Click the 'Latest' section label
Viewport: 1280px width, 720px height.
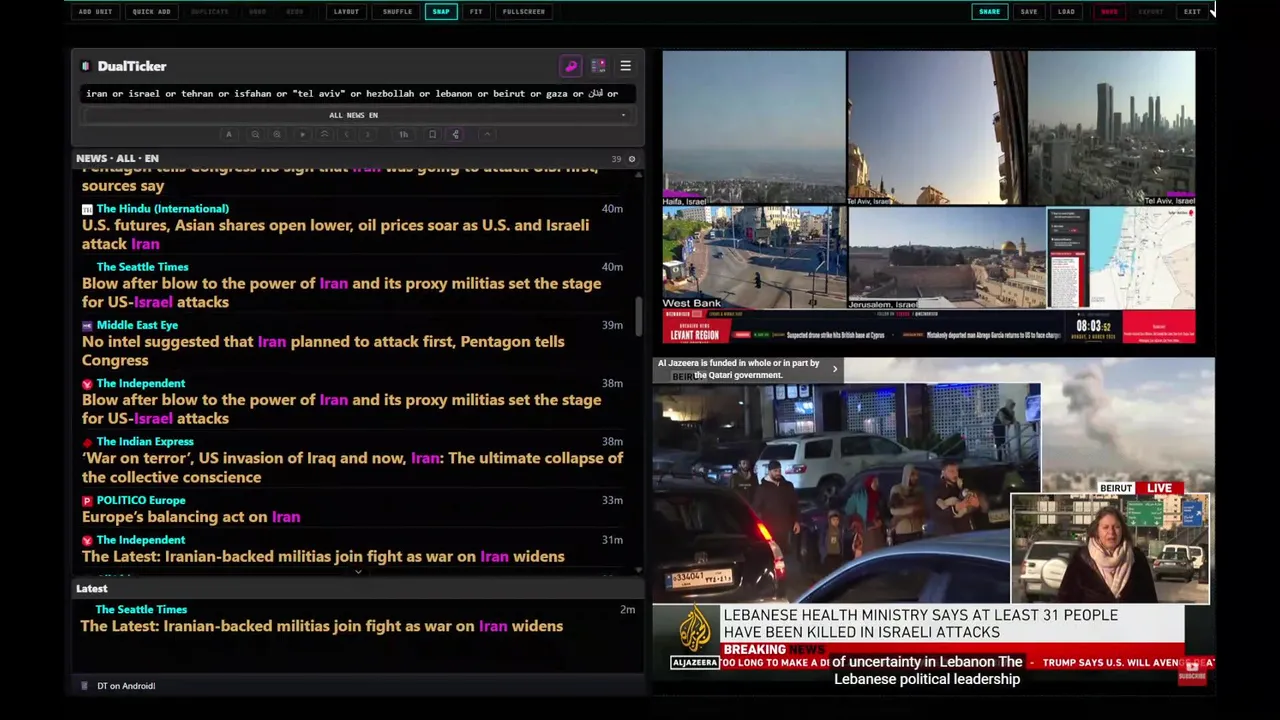point(91,589)
